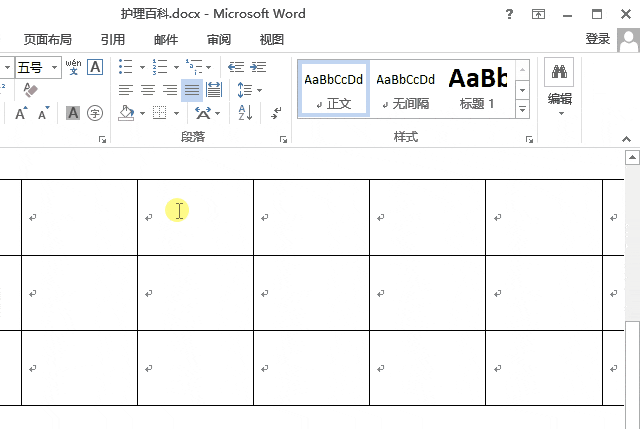The width and height of the screenshot is (640, 429).
Task: Click the sort A-Z icon
Action: [245, 113]
